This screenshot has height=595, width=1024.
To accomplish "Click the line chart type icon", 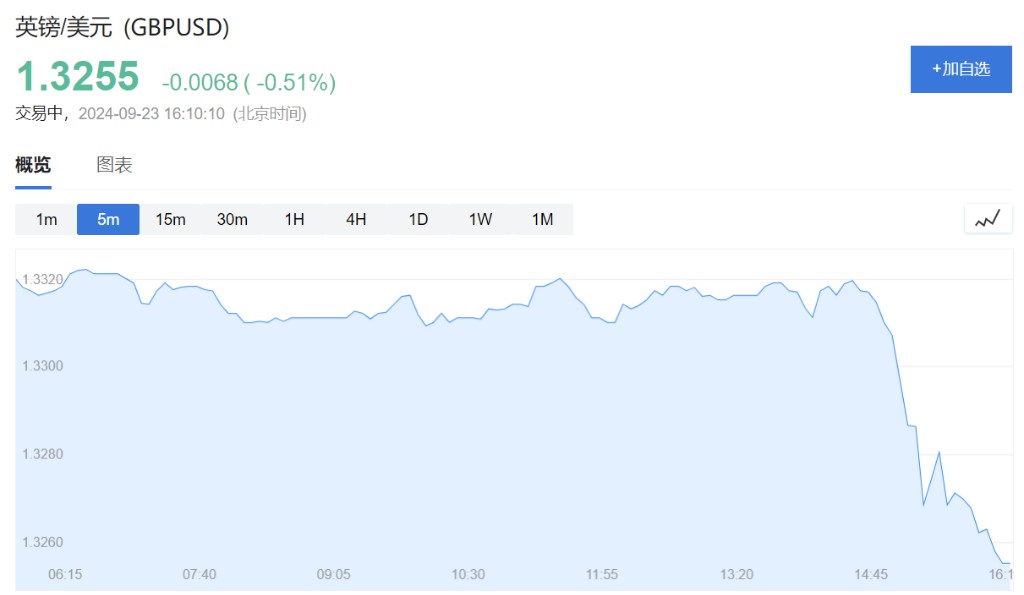I will pyautogui.click(x=988, y=219).
